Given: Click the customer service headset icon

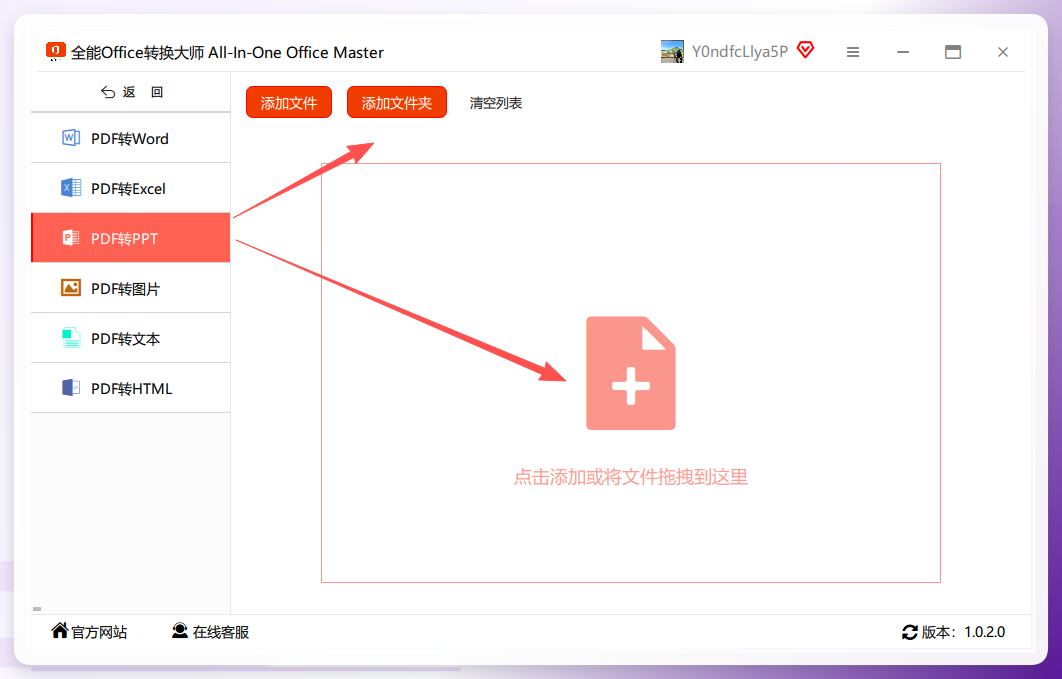Looking at the screenshot, I should pyautogui.click(x=179, y=630).
